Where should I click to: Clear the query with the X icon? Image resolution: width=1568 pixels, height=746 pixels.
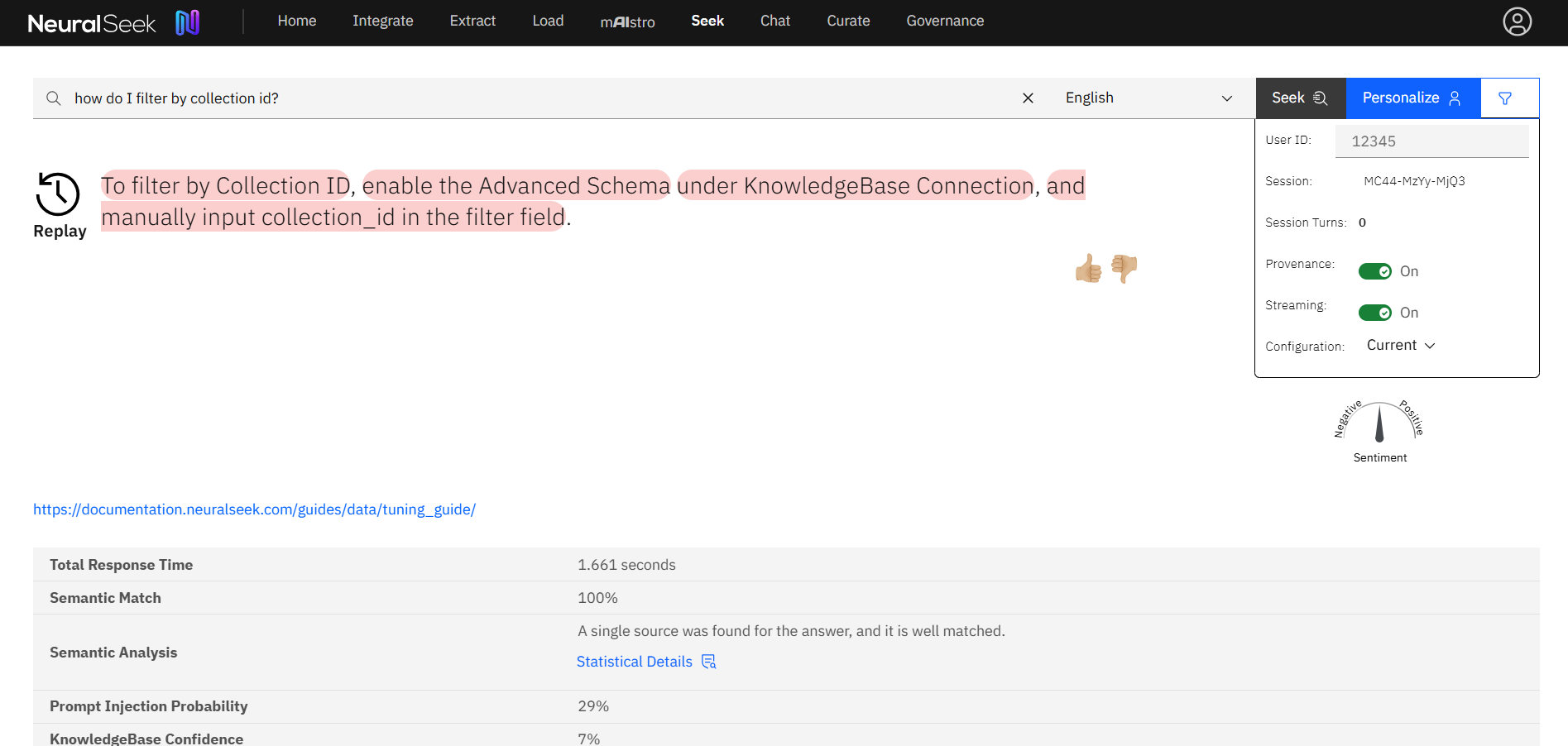[1028, 98]
